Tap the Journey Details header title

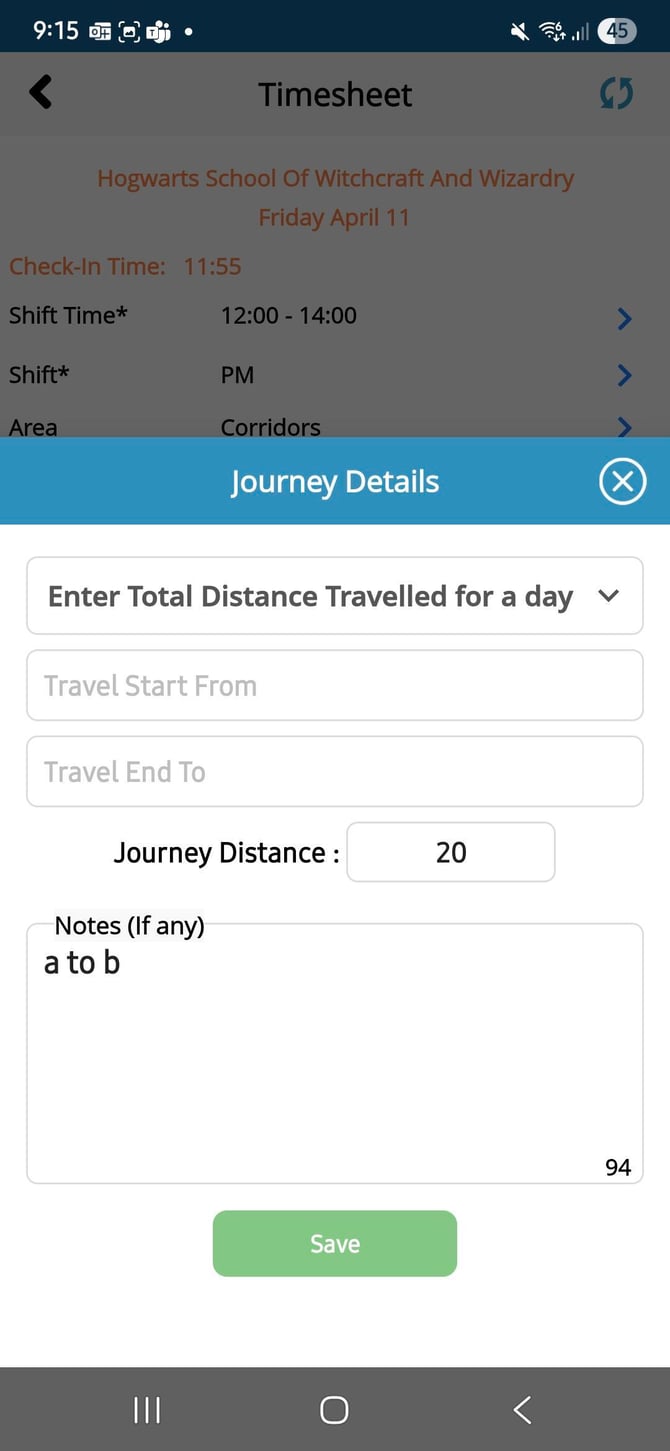pyautogui.click(x=334, y=482)
